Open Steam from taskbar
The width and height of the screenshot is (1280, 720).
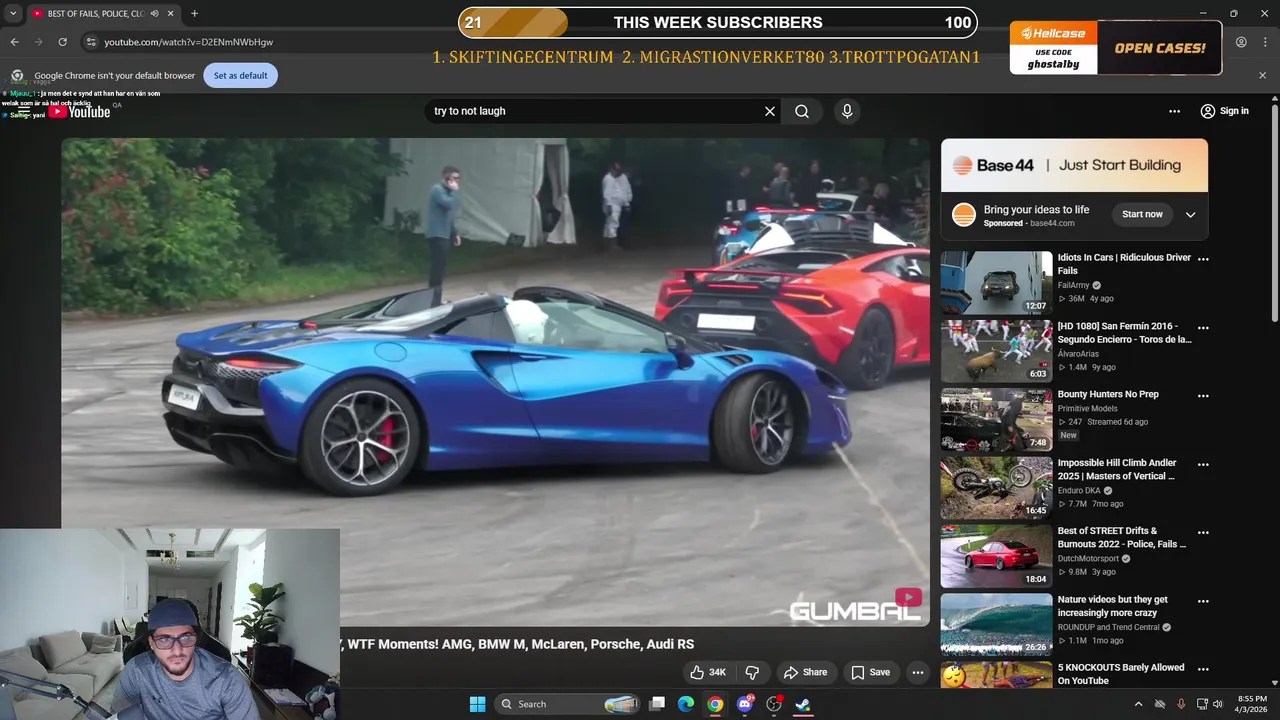pyautogui.click(x=802, y=704)
